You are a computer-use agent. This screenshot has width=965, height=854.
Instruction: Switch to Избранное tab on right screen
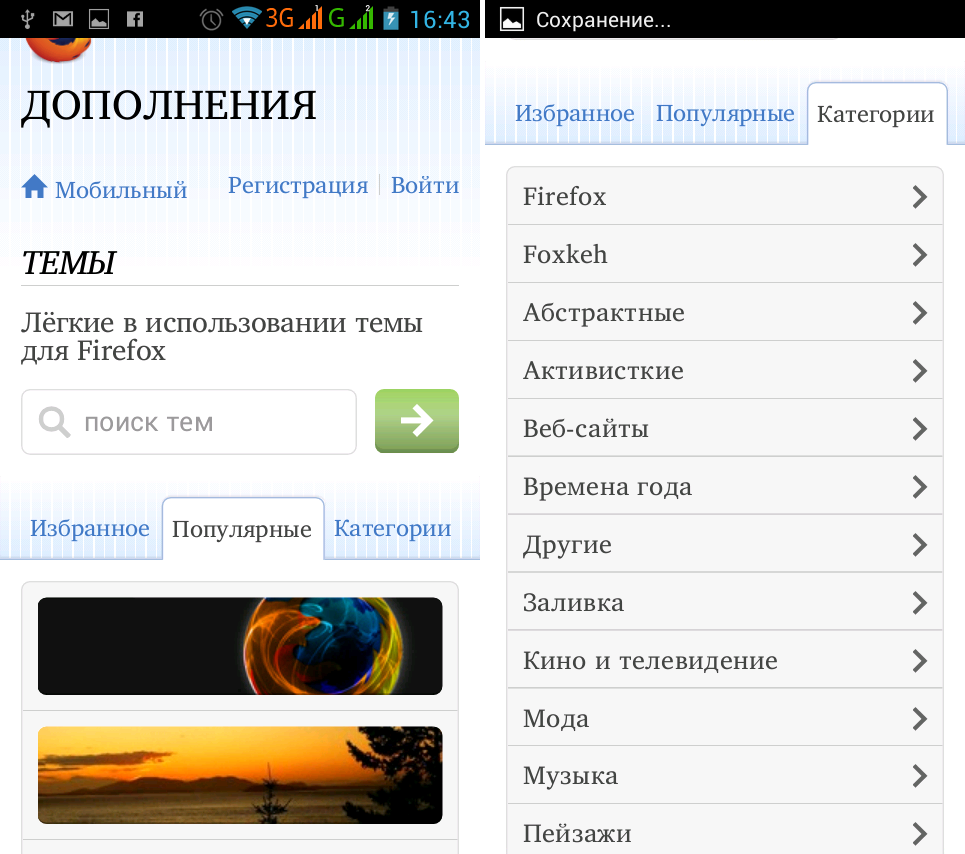click(574, 113)
